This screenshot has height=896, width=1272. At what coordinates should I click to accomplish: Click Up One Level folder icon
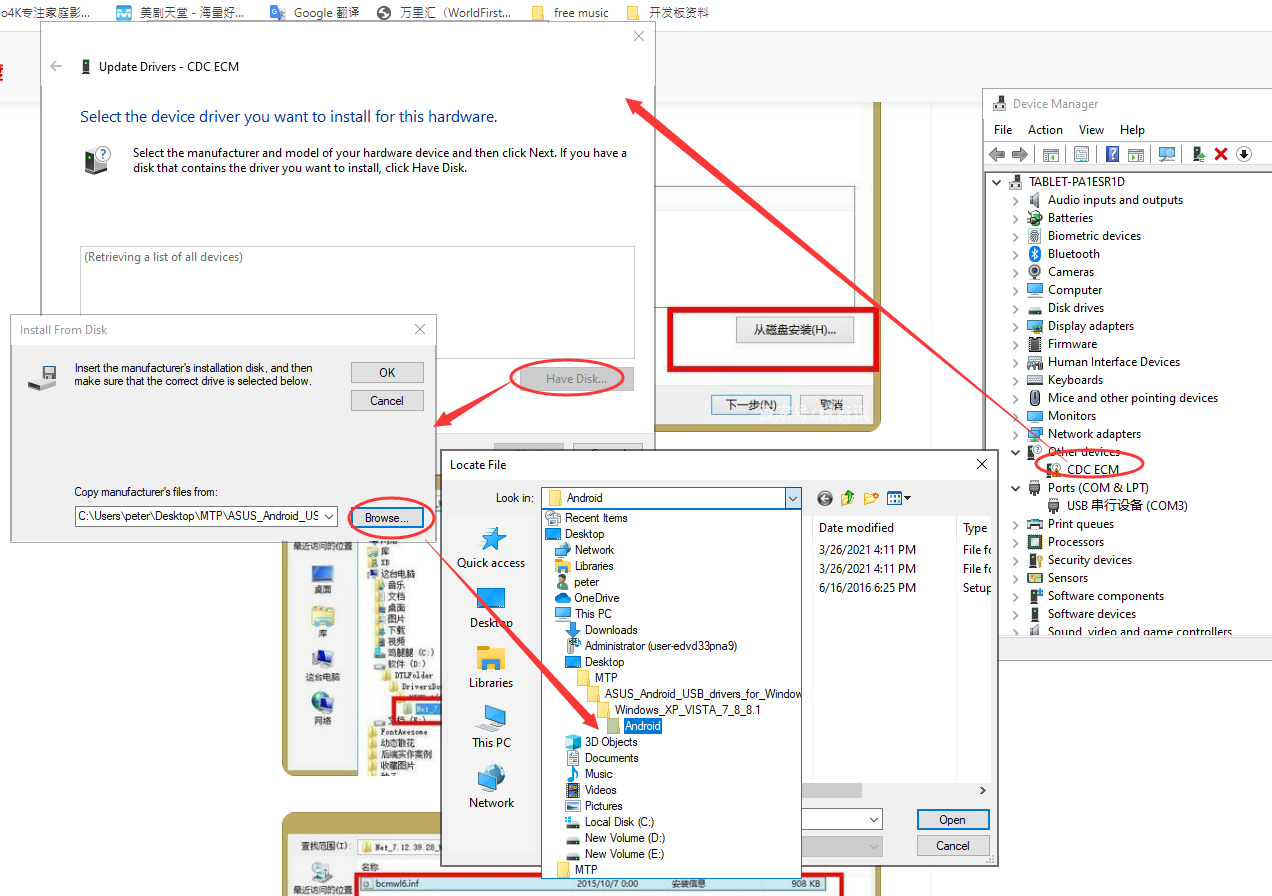click(848, 498)
